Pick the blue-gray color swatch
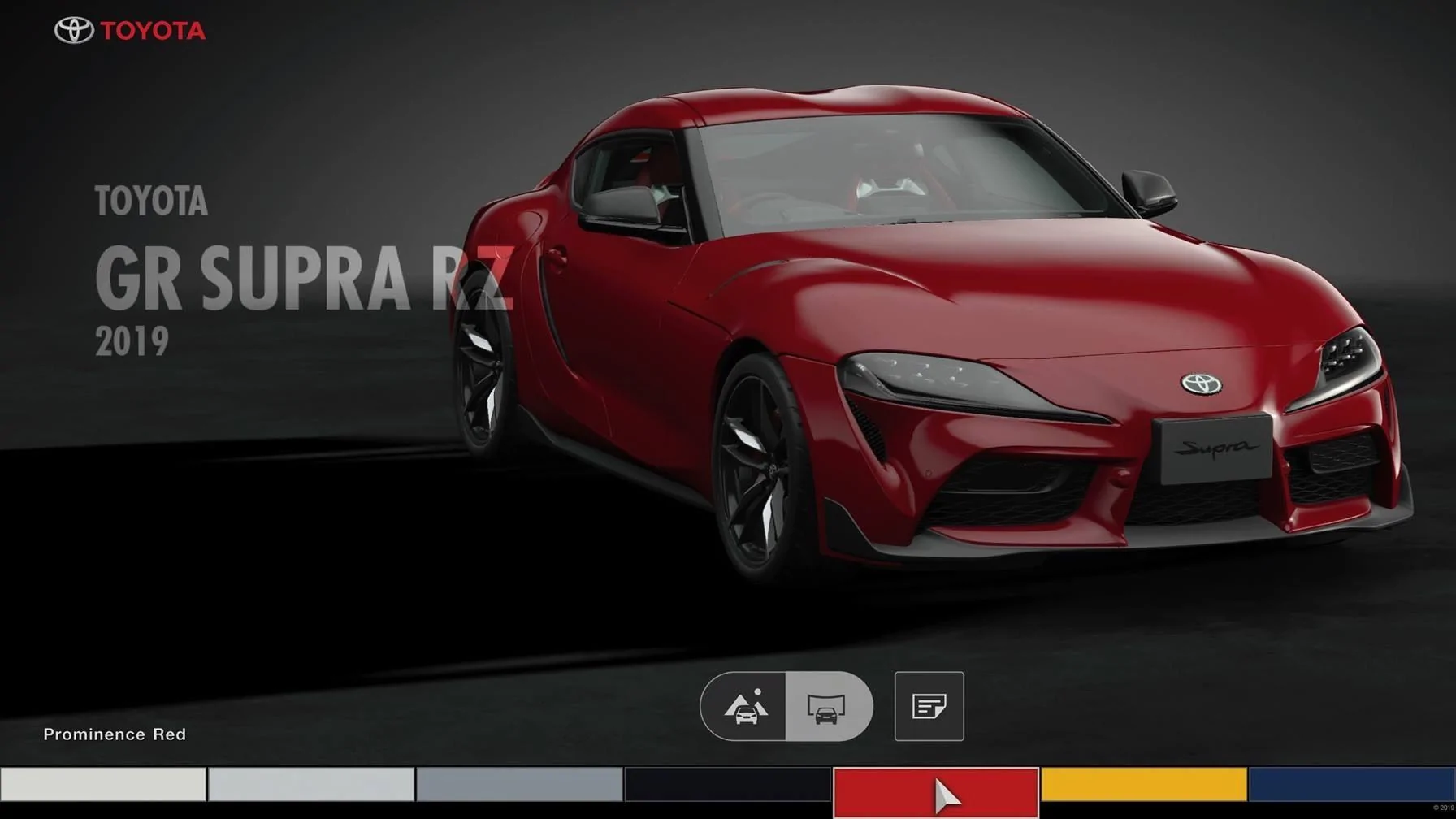 [x=519, y=785]
